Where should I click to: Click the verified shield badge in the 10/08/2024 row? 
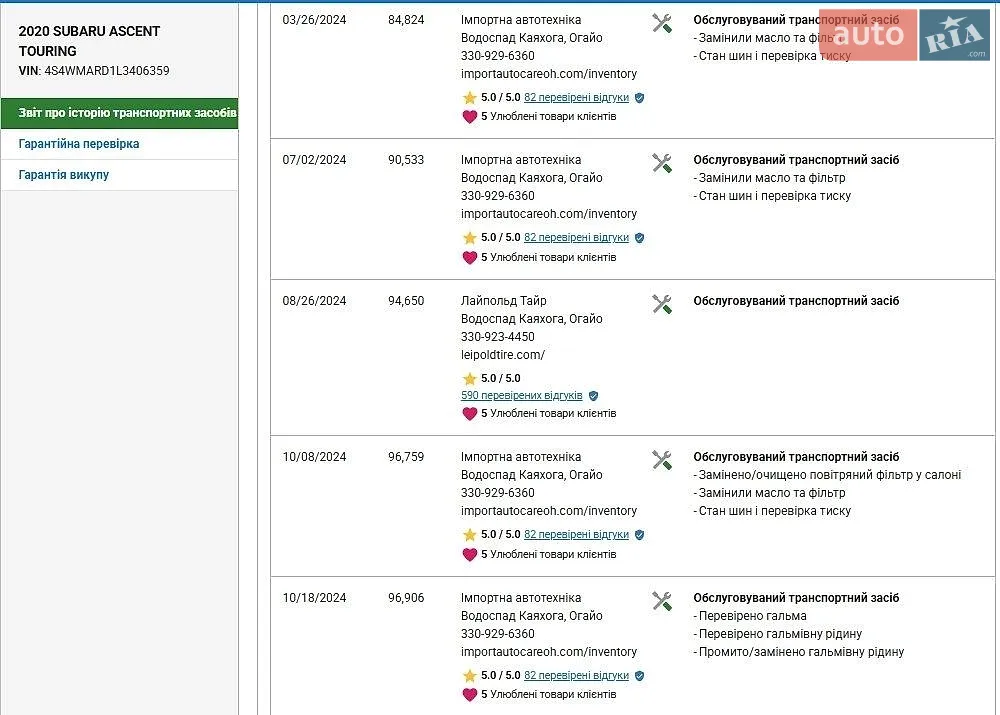[640, 534]
